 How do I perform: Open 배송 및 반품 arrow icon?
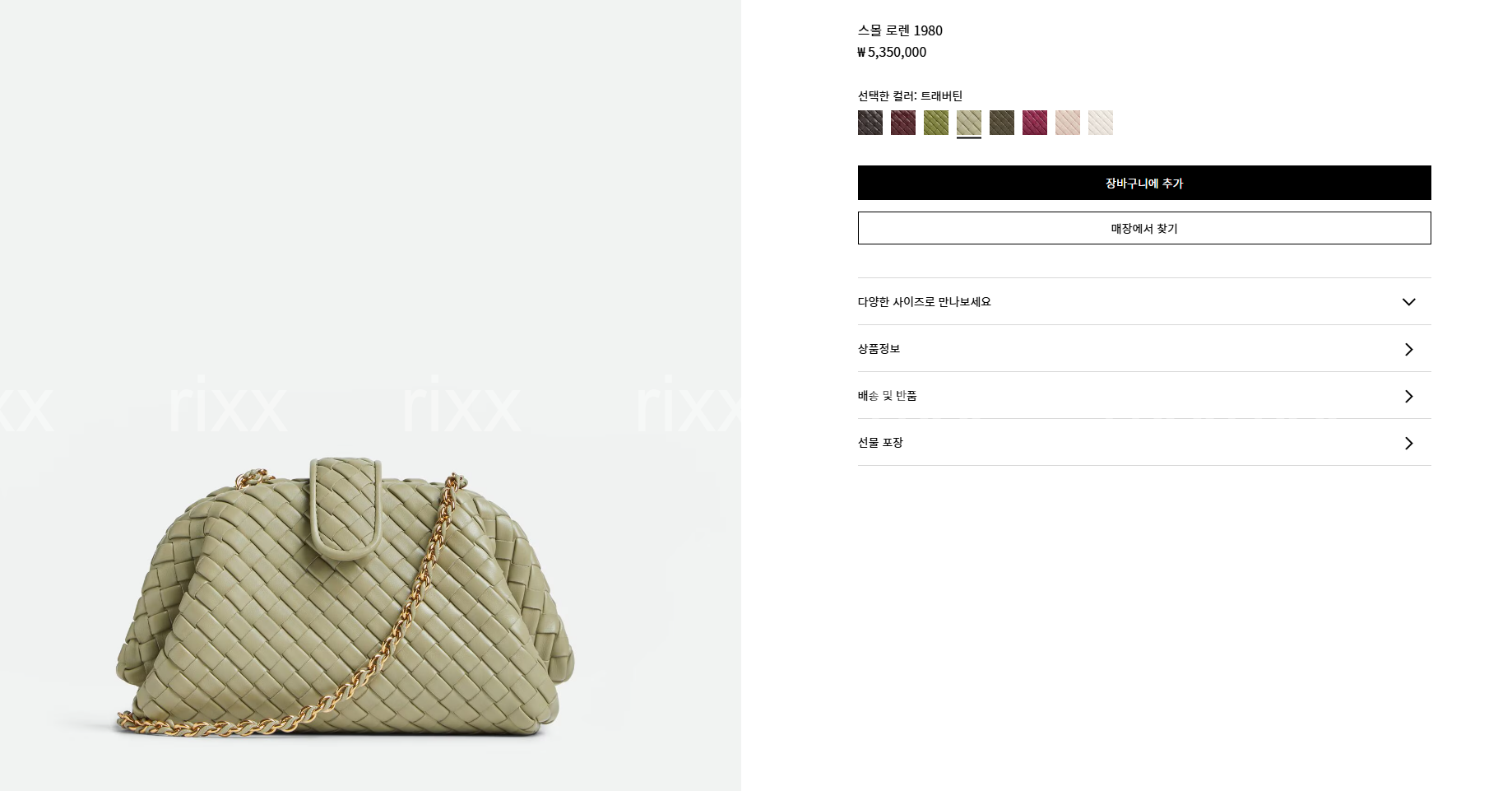coord(1409,396)
